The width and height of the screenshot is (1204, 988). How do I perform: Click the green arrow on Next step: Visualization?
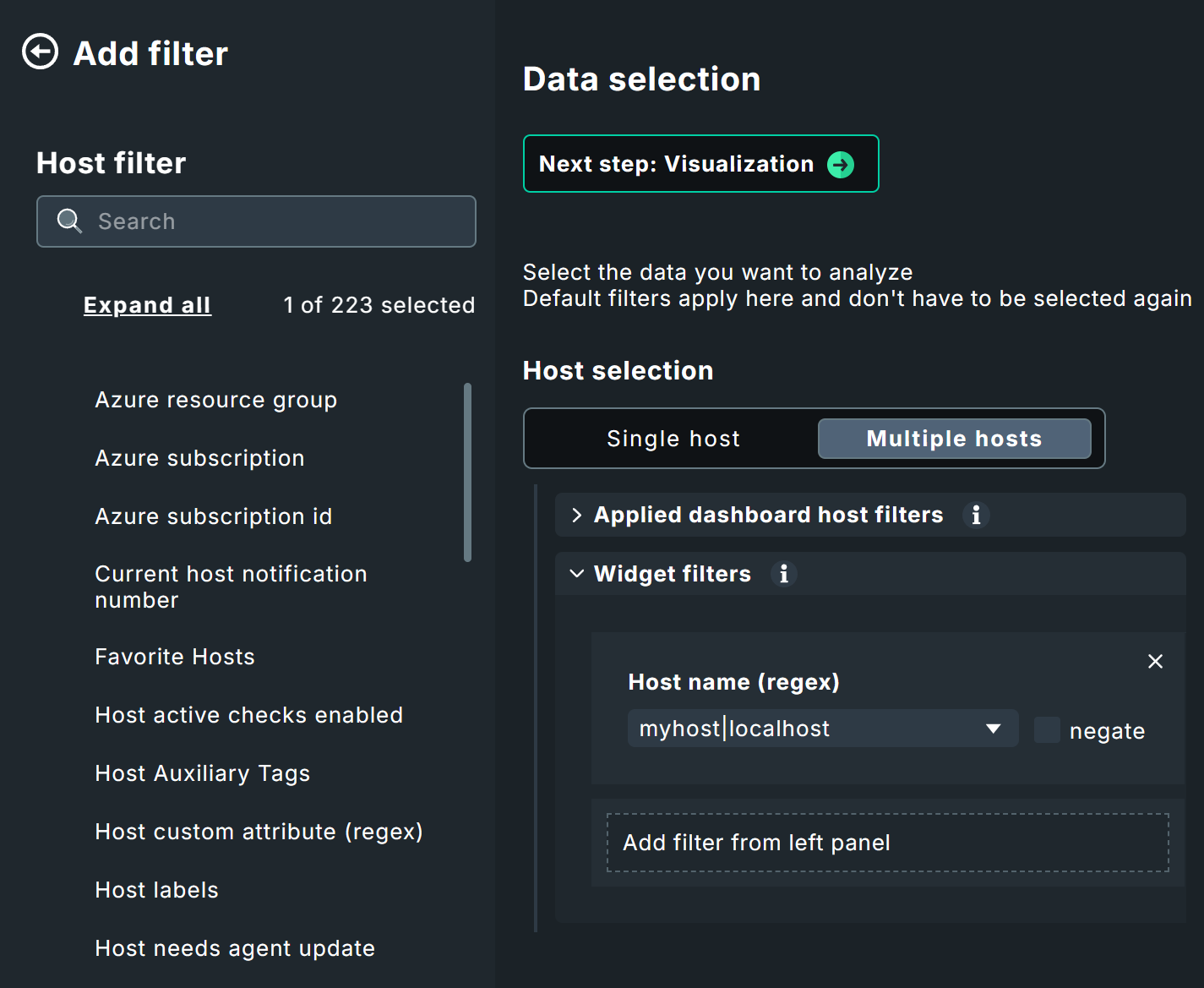[x=840, y=164]
